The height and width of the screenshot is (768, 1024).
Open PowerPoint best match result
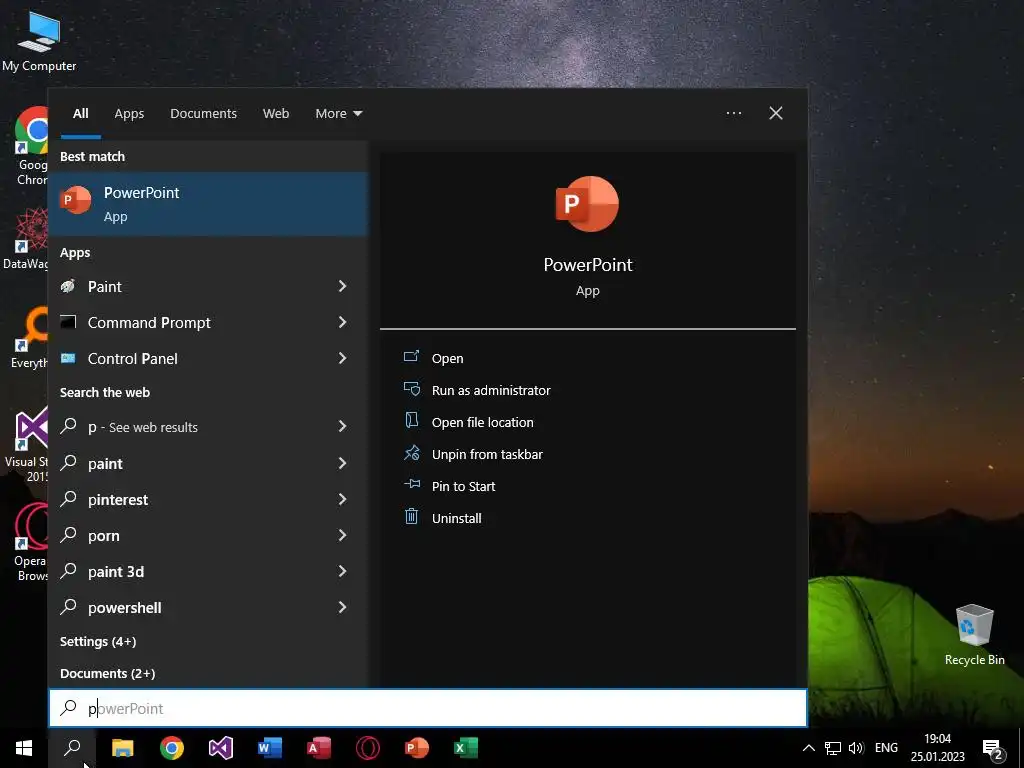coord(208,204)
